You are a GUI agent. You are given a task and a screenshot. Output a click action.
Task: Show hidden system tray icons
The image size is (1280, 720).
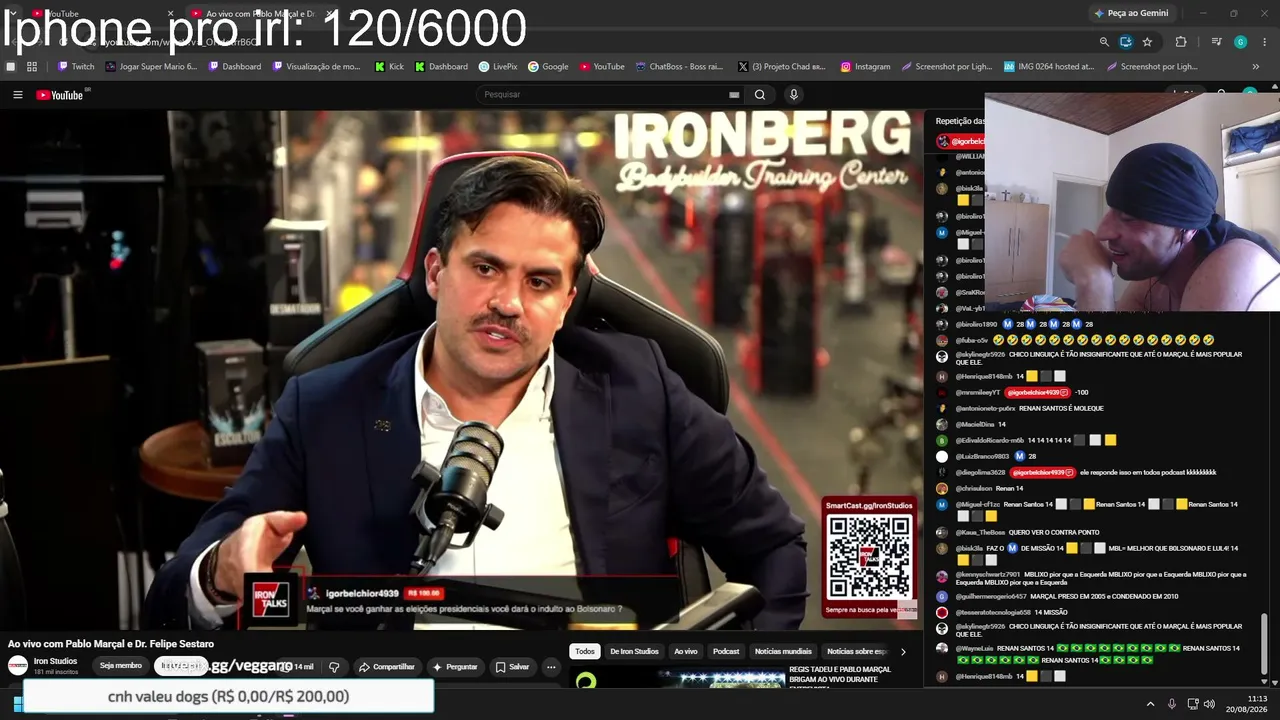tap(1150, 704)
